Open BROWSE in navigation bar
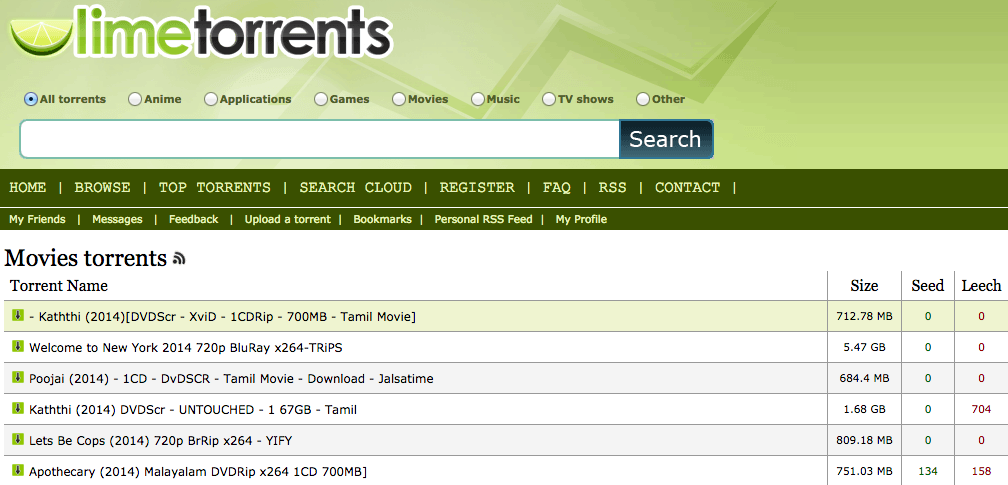 click(102, 187)
